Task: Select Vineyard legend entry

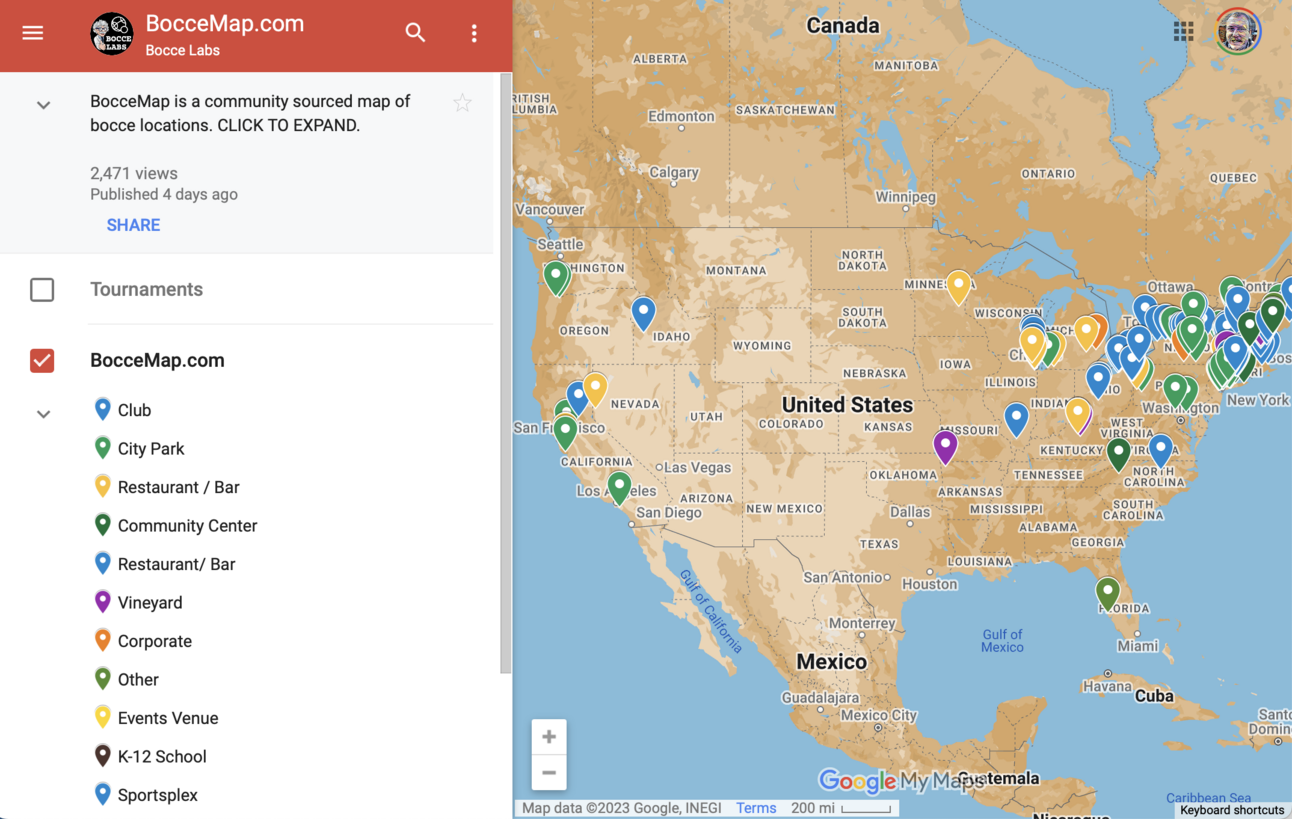Action: [150, 603]
